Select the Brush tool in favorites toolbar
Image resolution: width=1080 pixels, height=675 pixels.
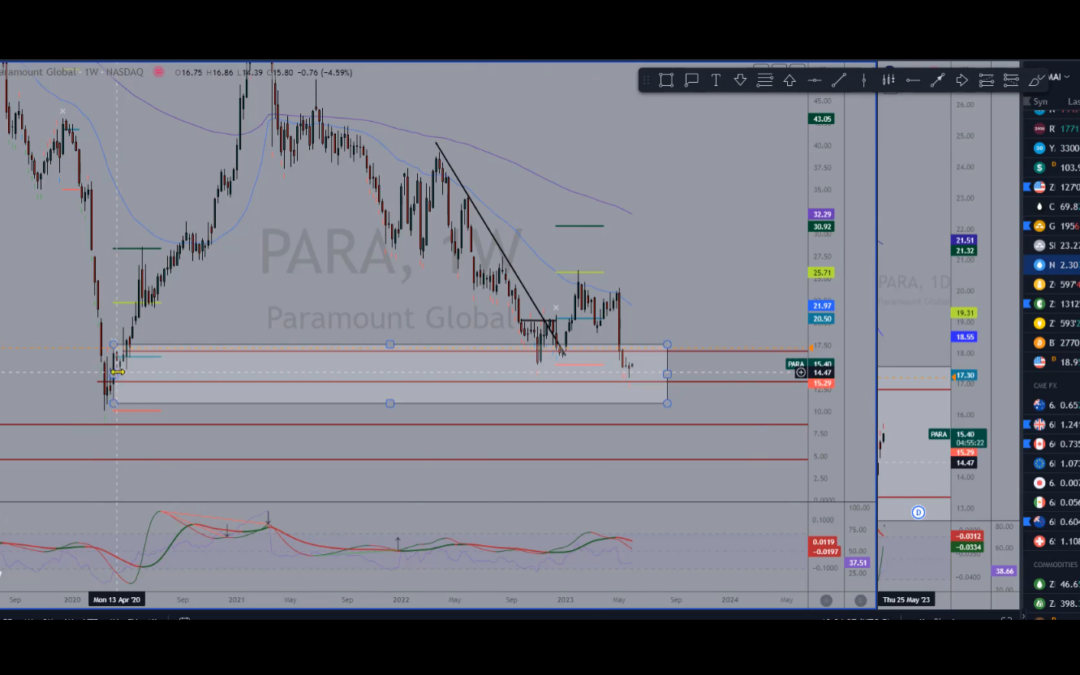(1036, 81)
